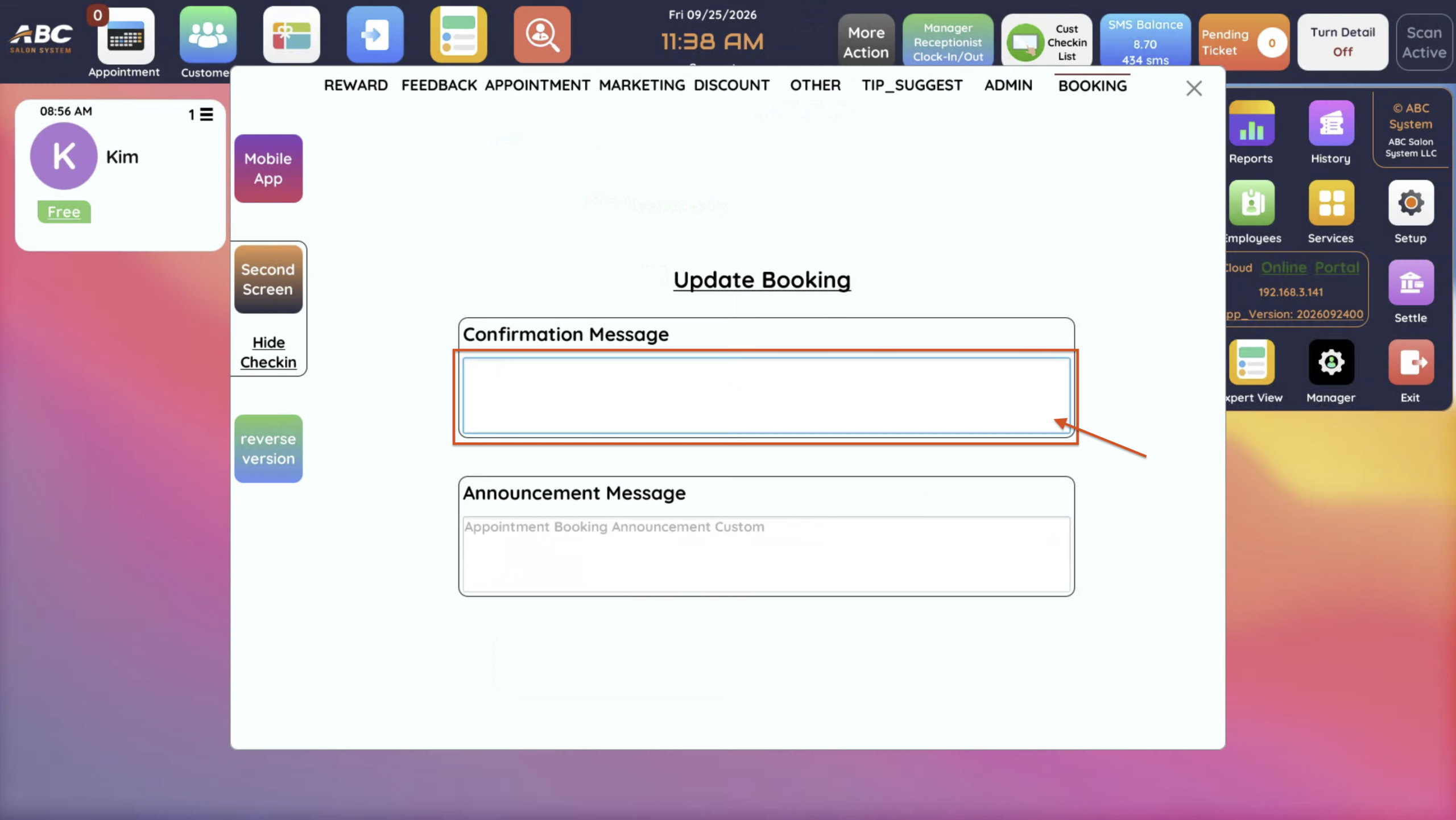Click the Second Screen button
1456x820 pixels.
(x=268, y=279)
